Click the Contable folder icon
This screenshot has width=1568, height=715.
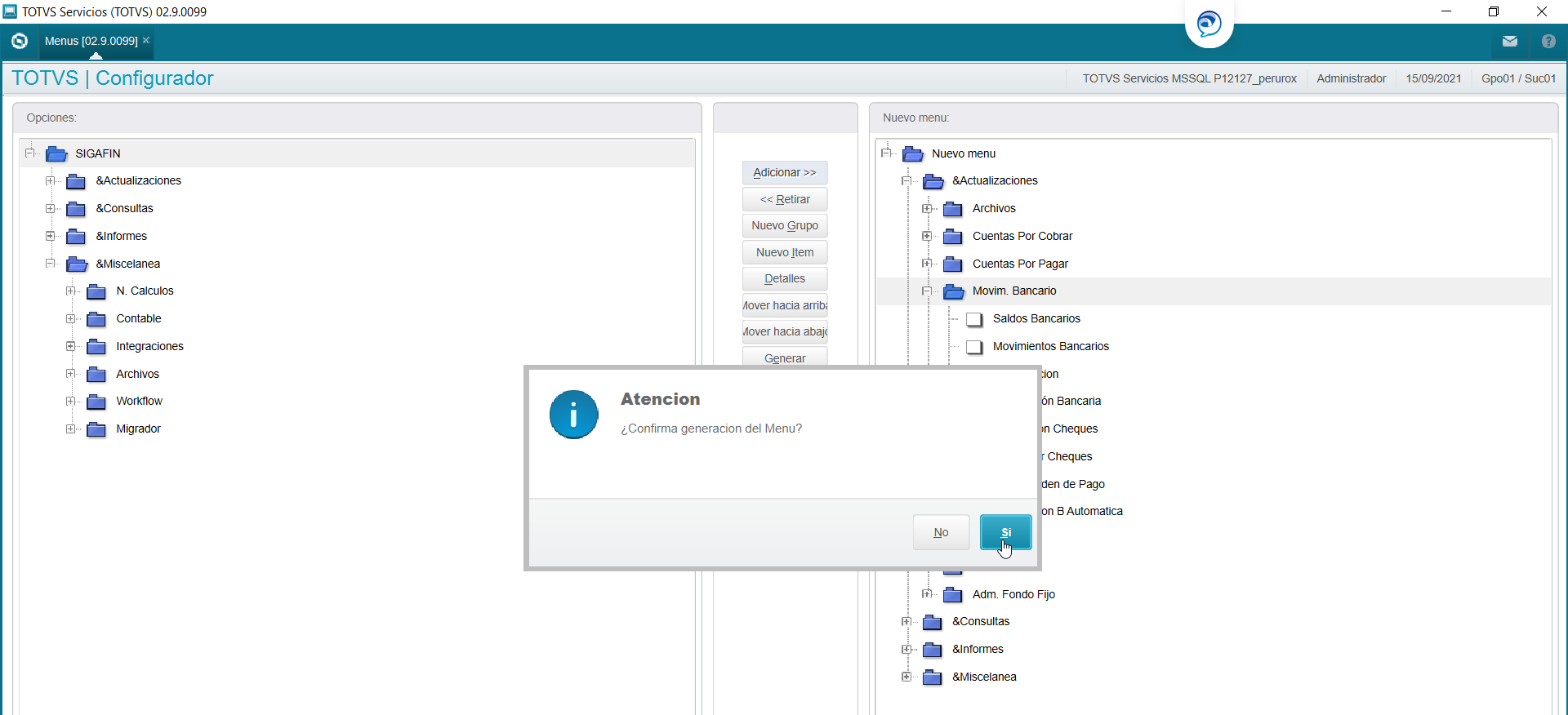click(96, 319)
